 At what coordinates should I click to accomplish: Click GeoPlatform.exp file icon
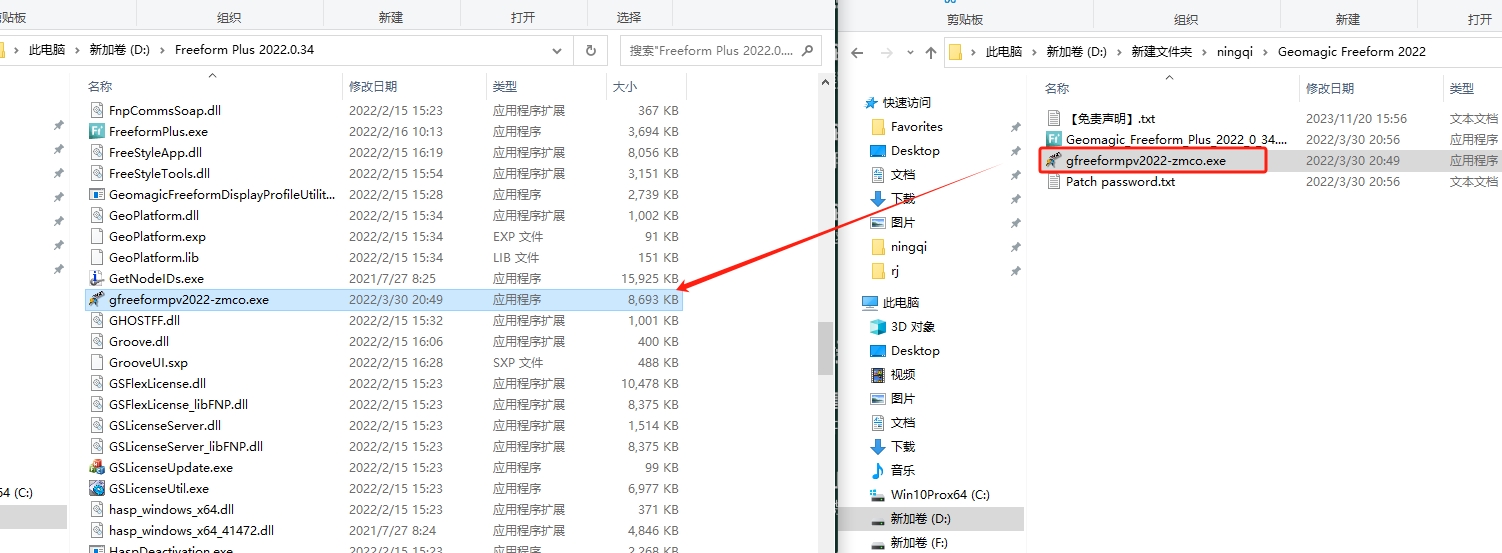coord(97,236)
